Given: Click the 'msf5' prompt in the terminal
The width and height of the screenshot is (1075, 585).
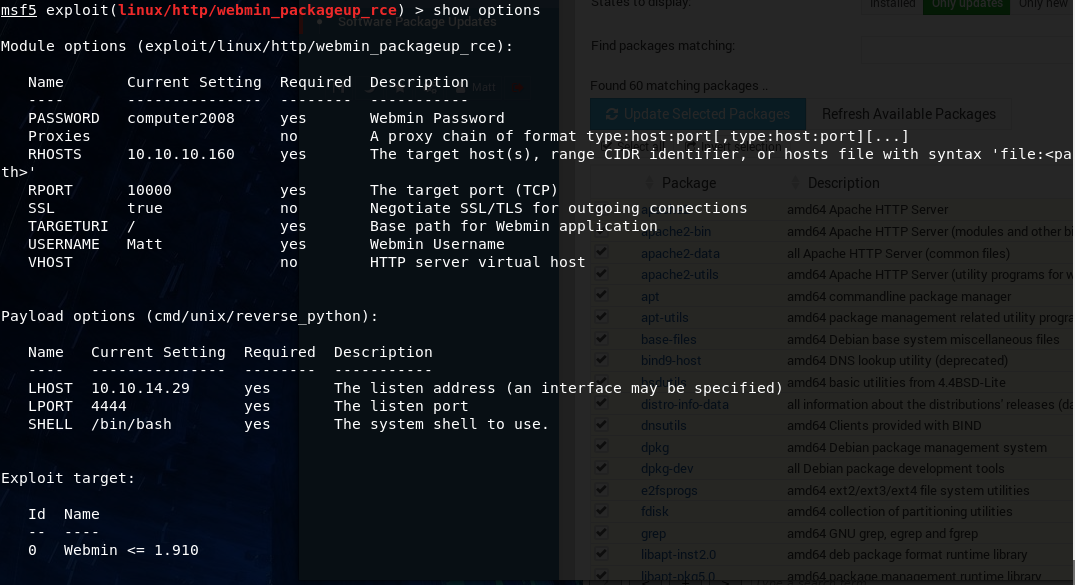Looking at the screenshot, I should (x=19, y=10).
